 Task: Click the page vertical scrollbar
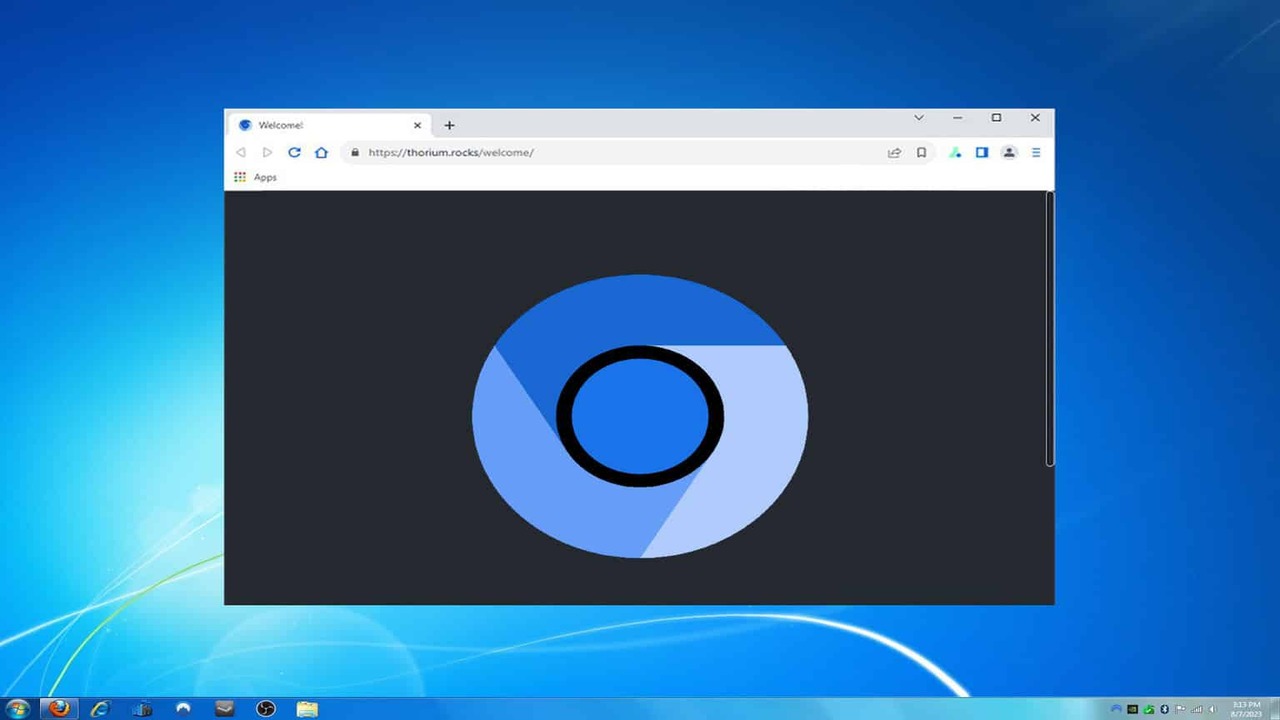1049,330
